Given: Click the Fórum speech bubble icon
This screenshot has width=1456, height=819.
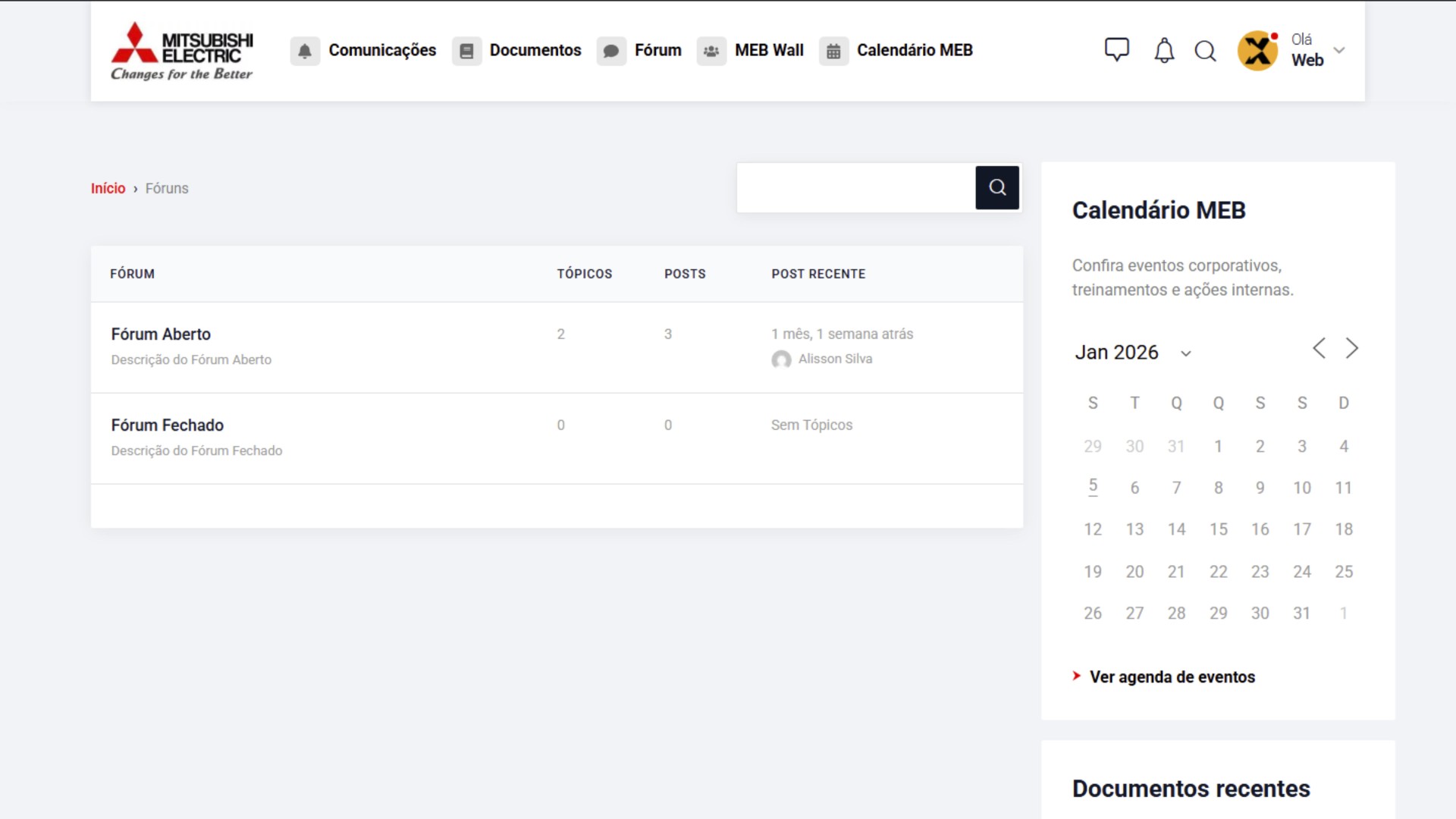Looking at the screenshot, I should pyautogui.click(x=611, y=51).
